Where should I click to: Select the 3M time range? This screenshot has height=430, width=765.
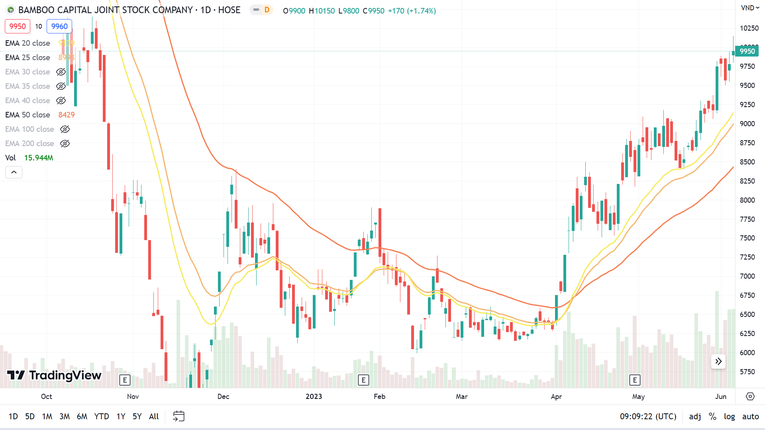(x=64, y=416)
